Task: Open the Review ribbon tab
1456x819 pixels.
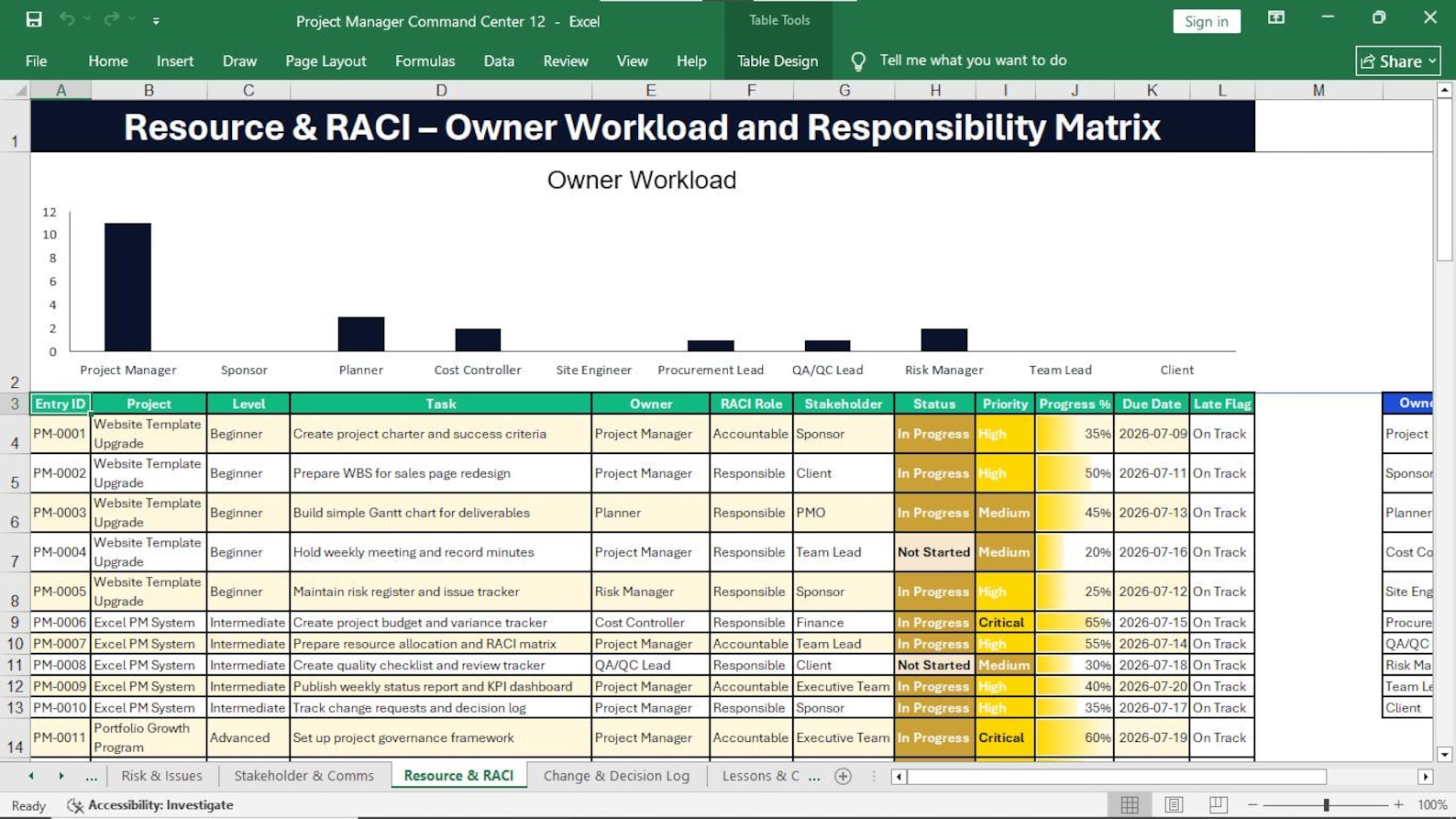Action: [566, 61]
